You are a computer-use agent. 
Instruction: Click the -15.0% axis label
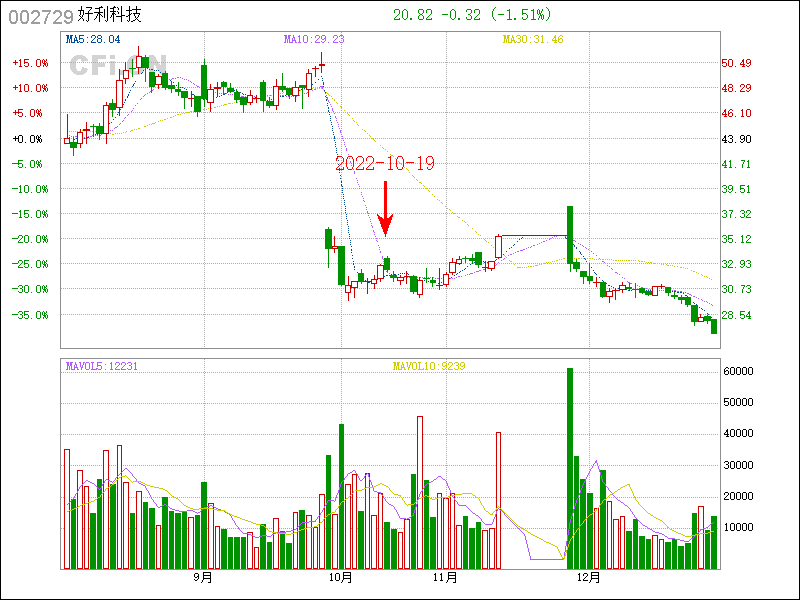[30, 214]
